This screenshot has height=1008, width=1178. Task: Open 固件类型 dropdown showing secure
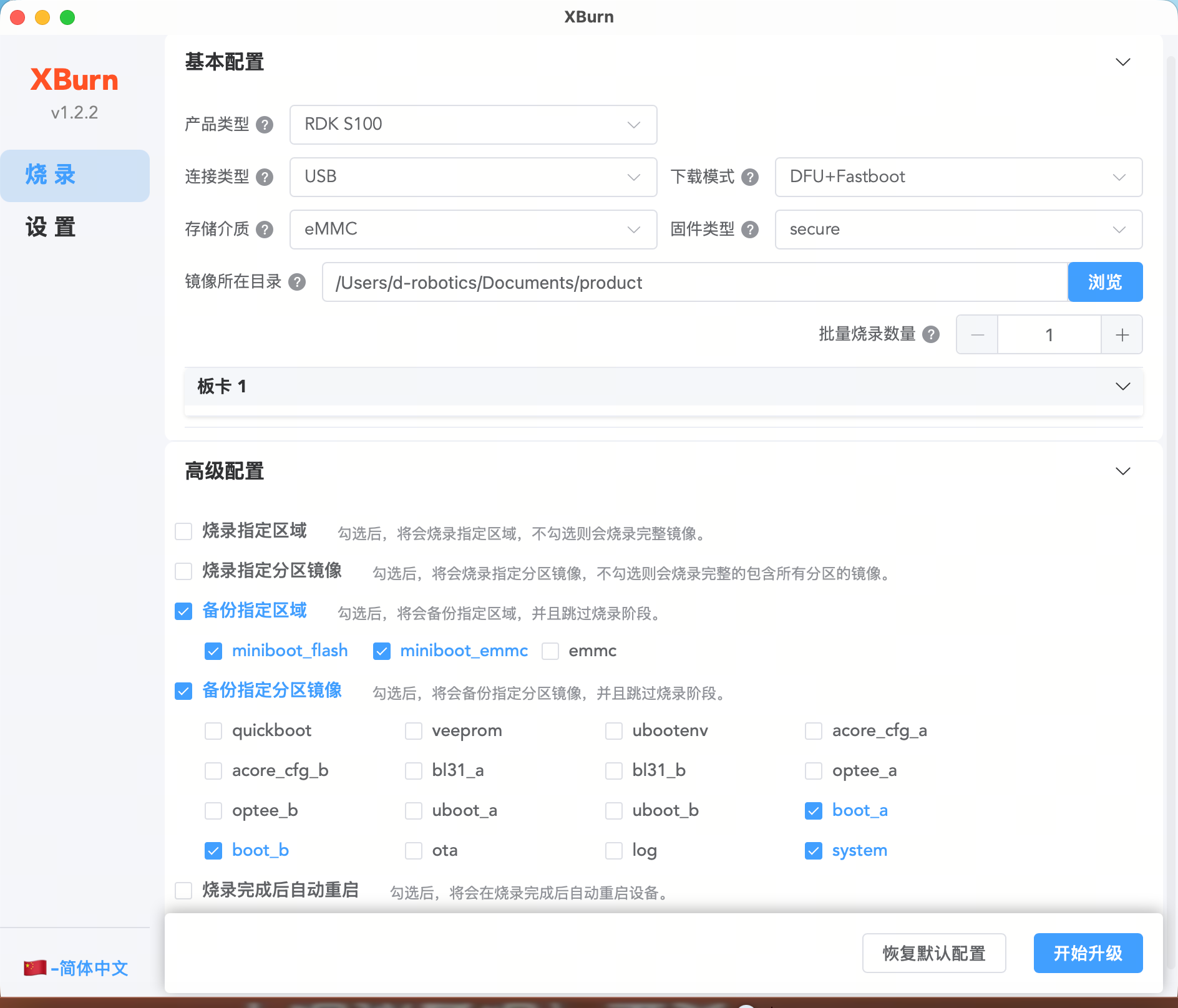[x=958, y=230]
